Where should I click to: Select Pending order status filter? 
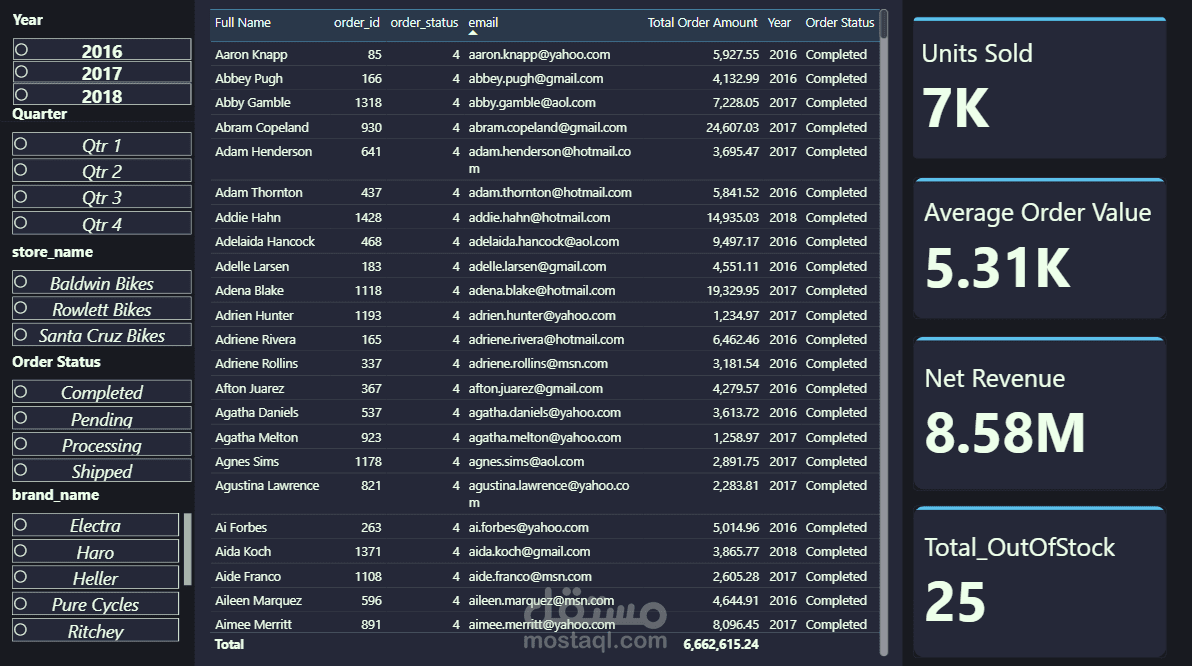[102, 418]
